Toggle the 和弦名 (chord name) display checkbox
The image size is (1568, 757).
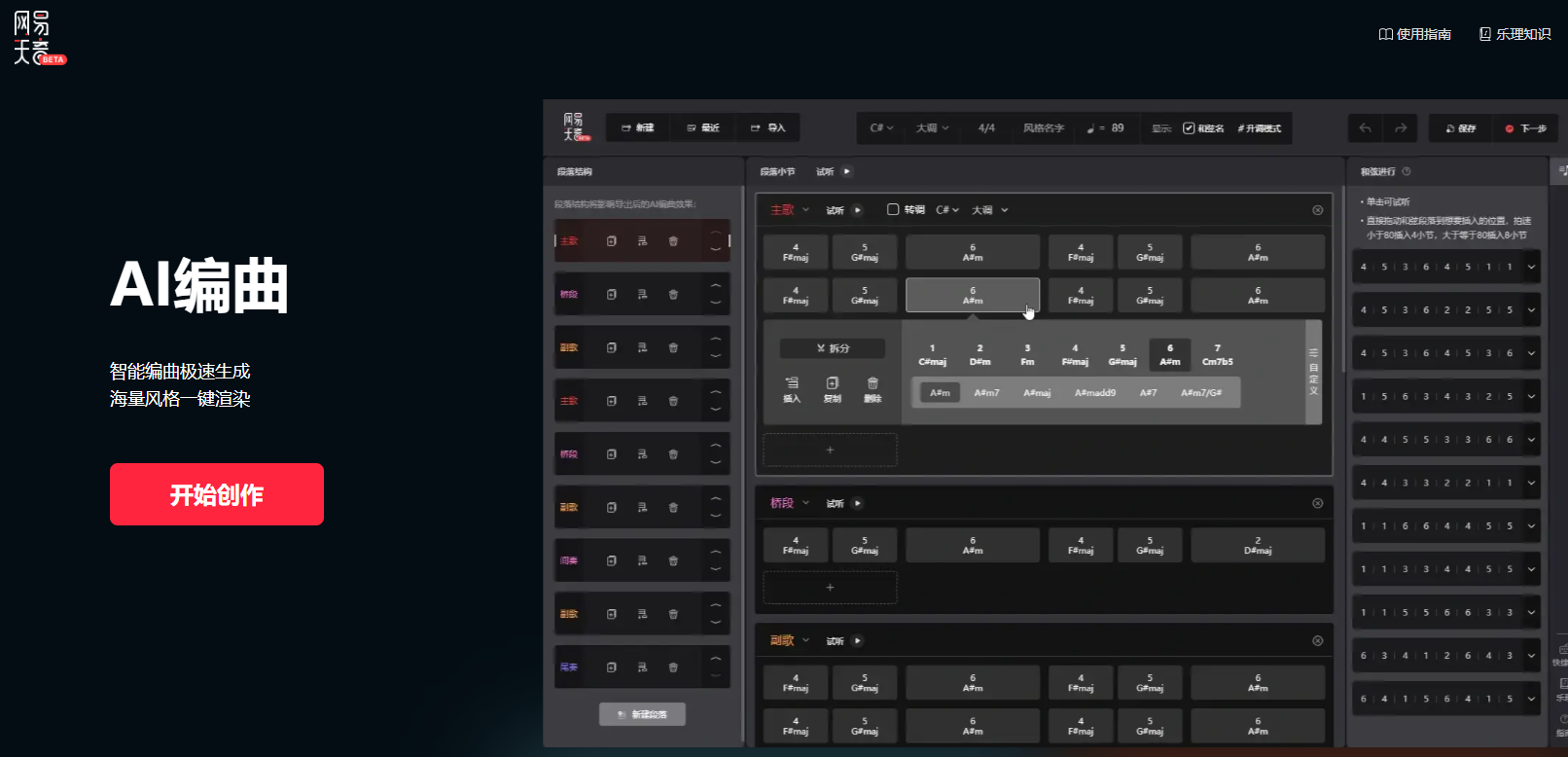(x=1189, y=128)
